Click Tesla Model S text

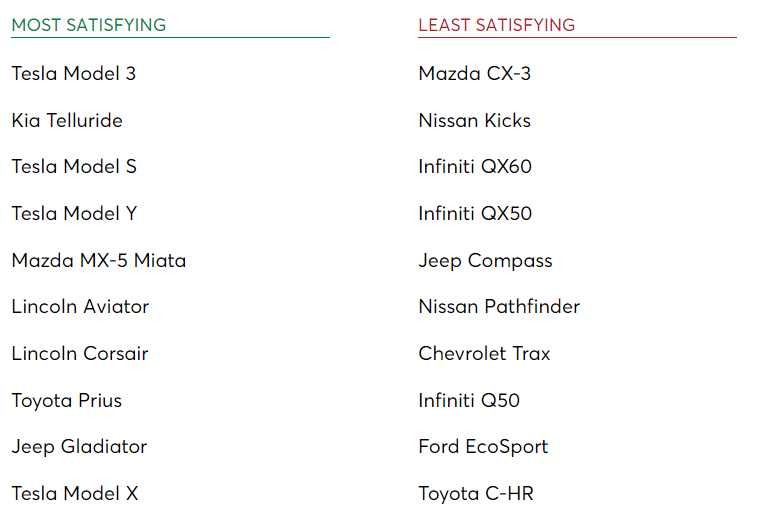74,167
